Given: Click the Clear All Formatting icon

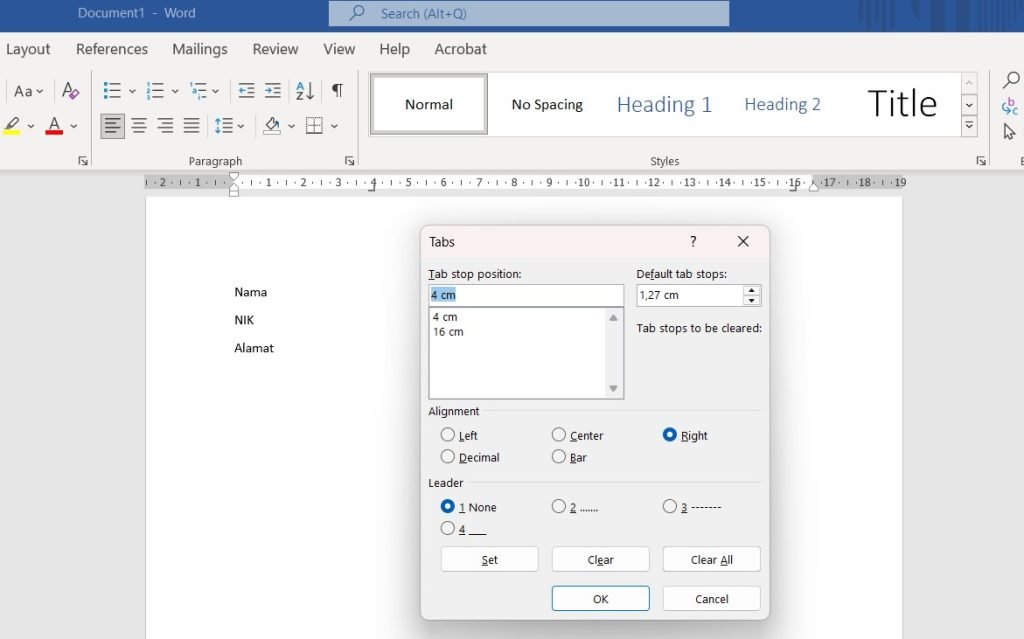Looking at the screenshot, I should coord(70,91).
